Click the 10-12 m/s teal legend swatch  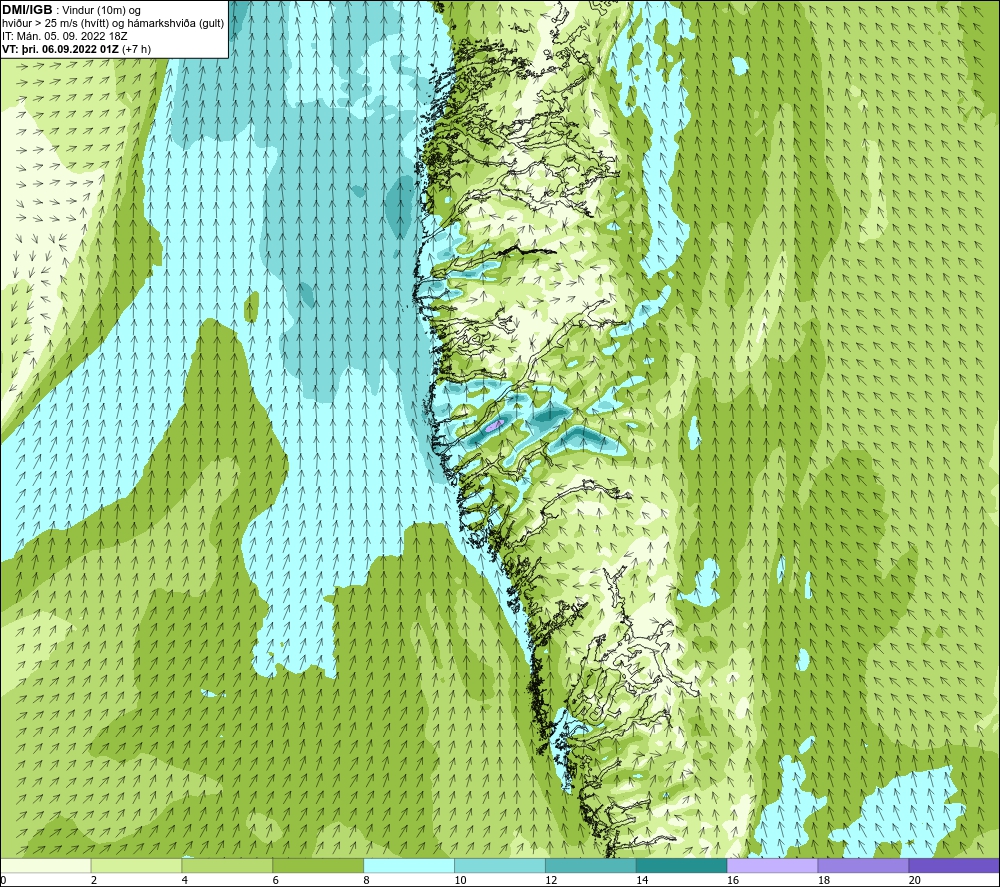tap(500, 866)
